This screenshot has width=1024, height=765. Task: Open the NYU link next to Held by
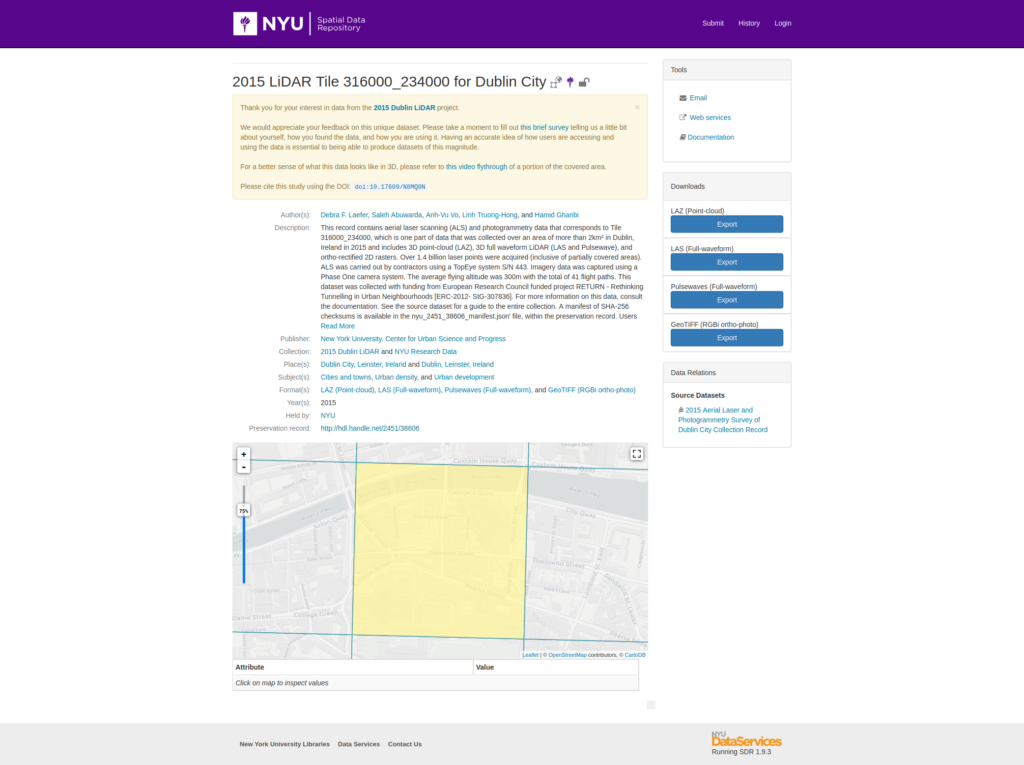click(328, 415)
